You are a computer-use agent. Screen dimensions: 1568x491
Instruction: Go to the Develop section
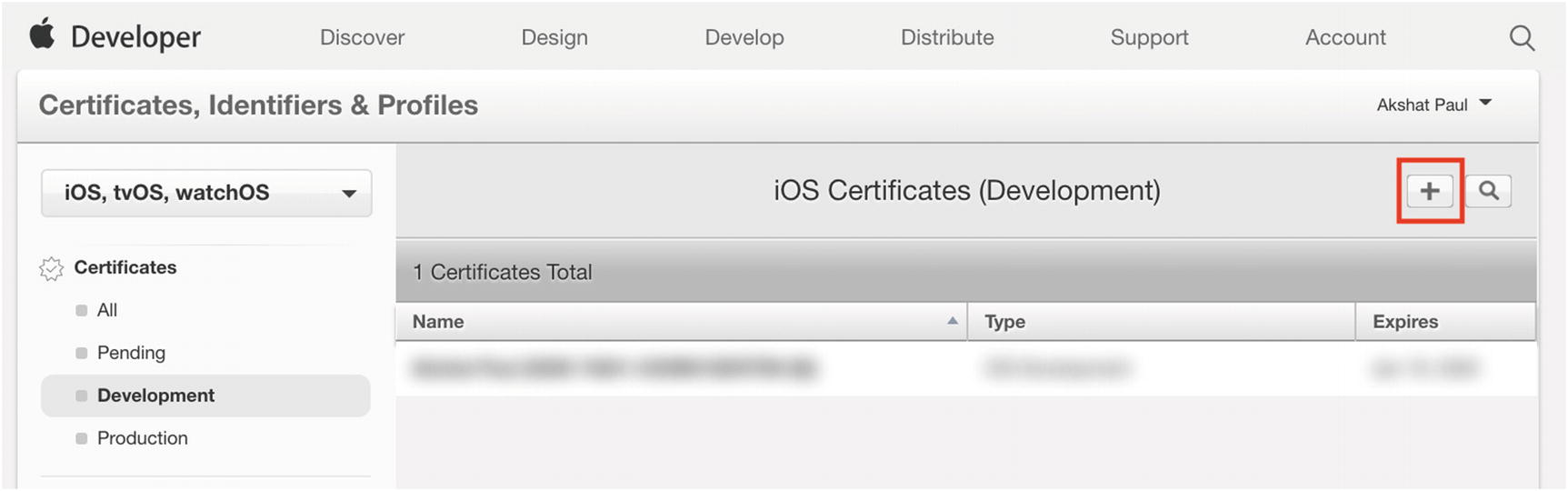pos(744,38)
